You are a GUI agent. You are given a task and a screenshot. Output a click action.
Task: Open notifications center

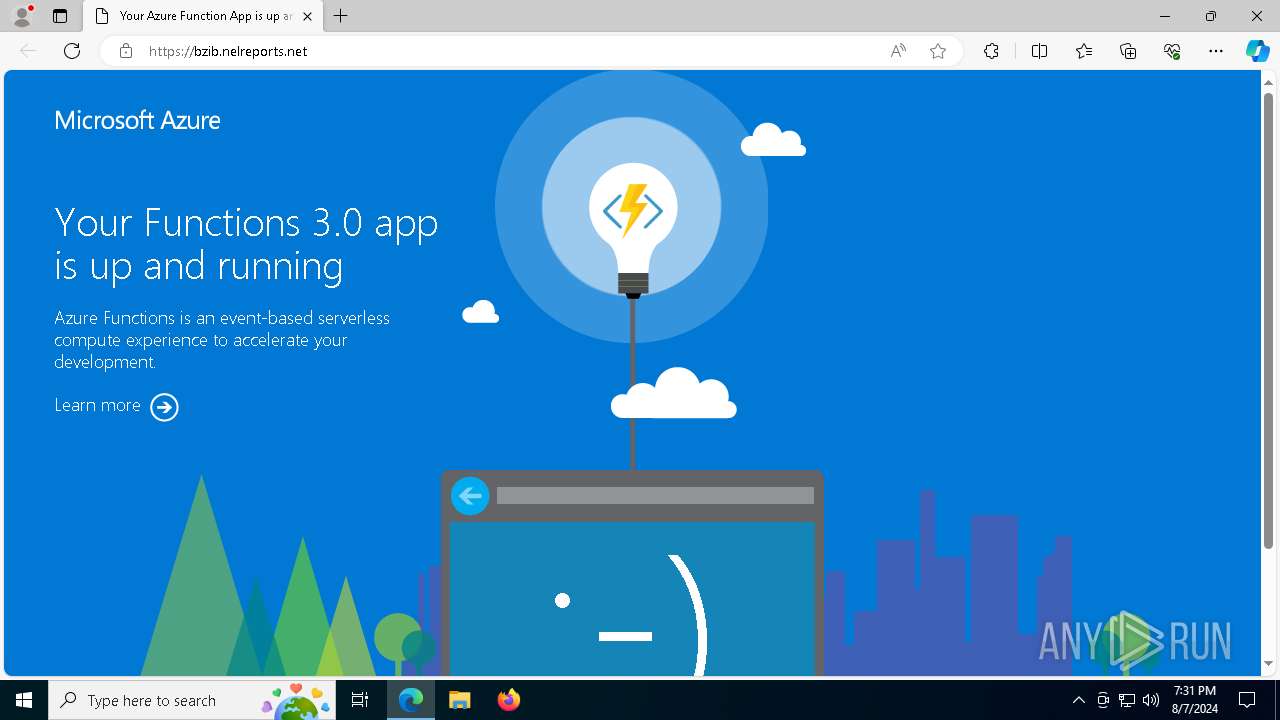1247,700
